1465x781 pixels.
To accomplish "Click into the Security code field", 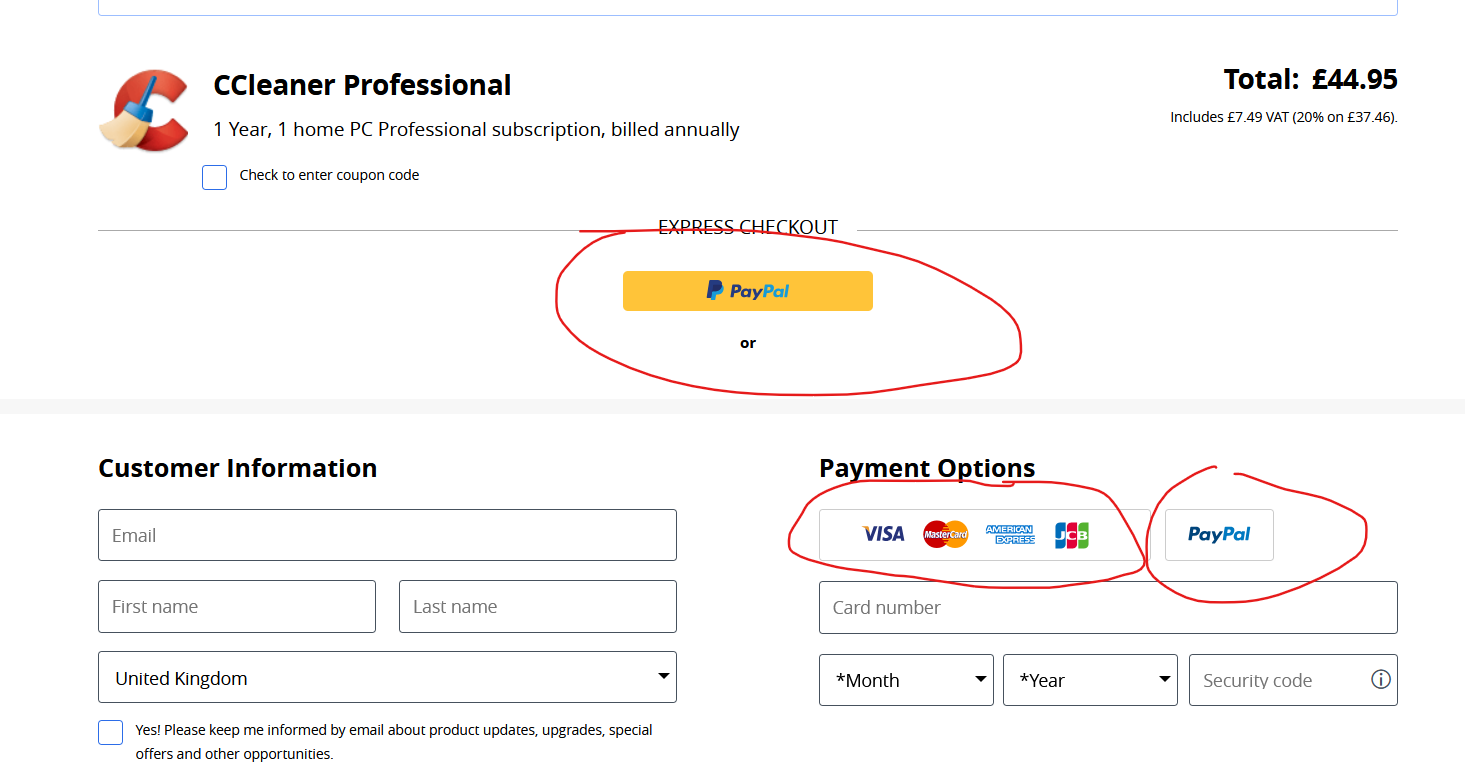I will pos(1280,680).
